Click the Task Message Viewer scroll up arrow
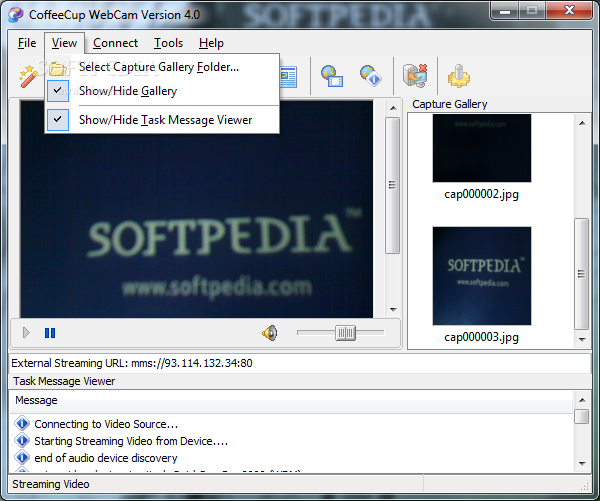Image resolution: width=600 pixels, height=501 pixels. pyautogui.click(x=582, y=400)
